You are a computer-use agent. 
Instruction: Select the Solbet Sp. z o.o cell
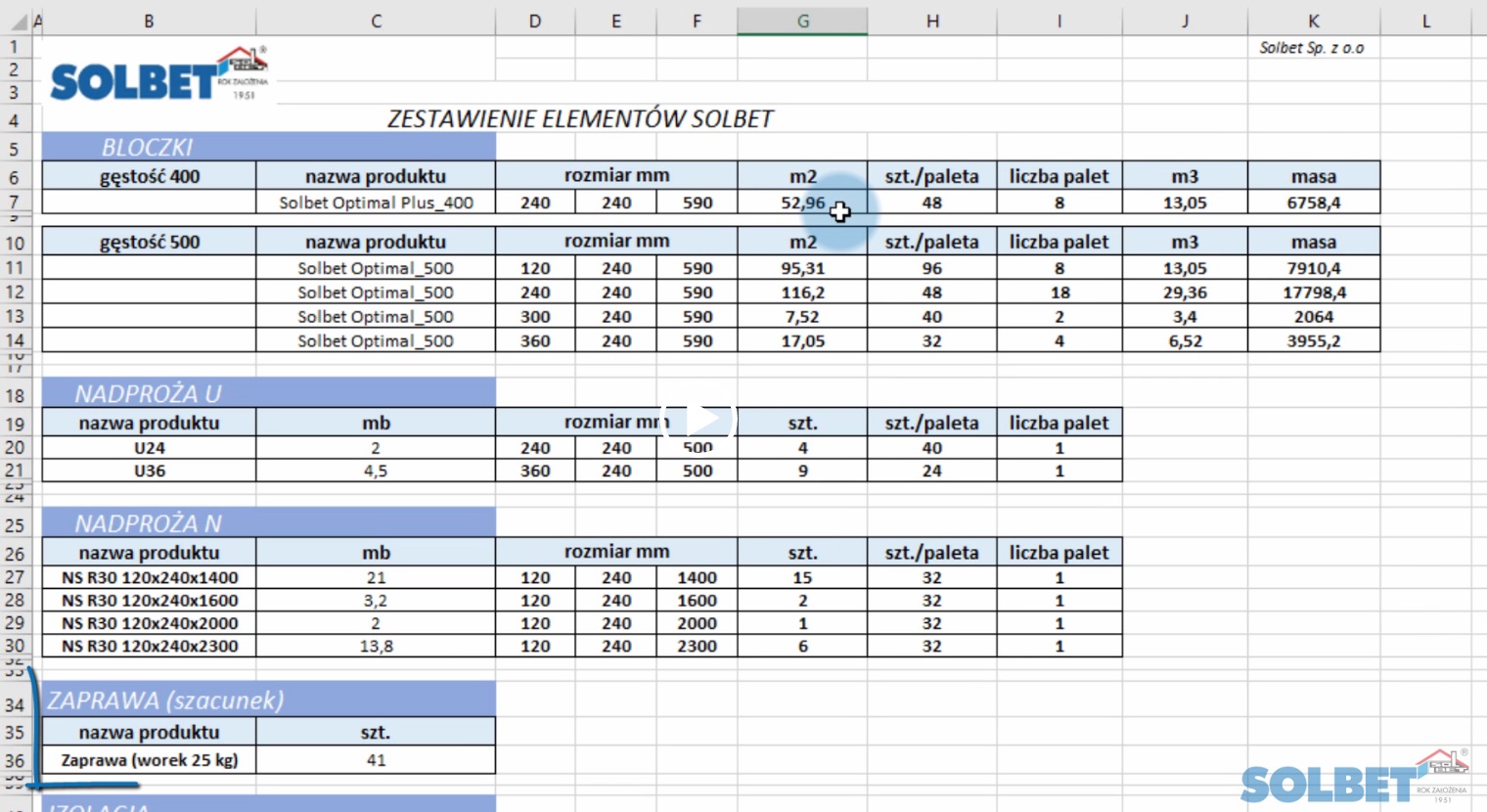click(1311, 47)
